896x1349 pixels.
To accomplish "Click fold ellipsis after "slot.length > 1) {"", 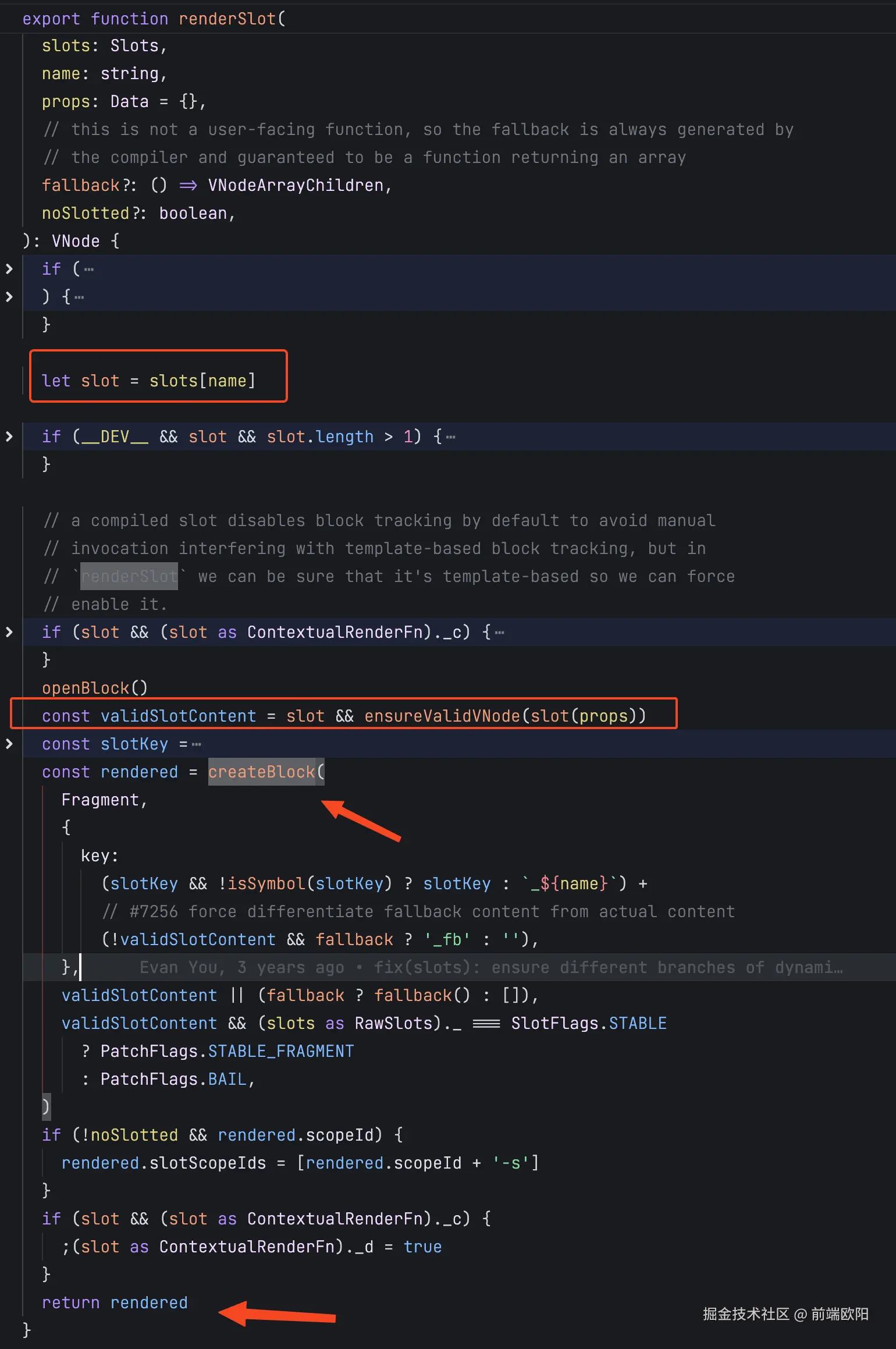I will pos(450,437).
